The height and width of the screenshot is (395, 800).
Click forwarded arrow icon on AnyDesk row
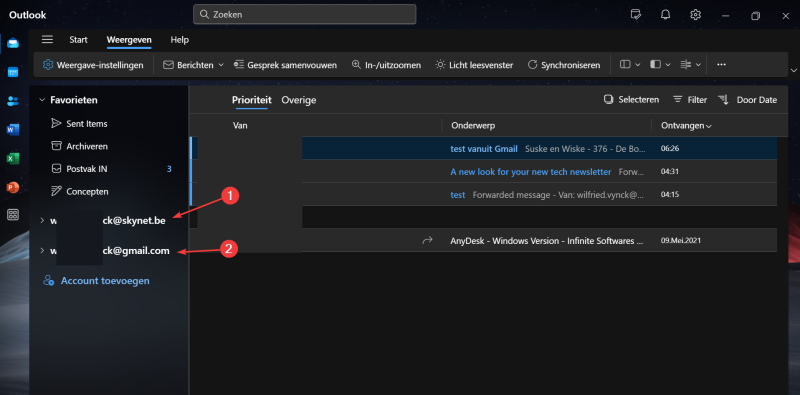click(428, 240)
